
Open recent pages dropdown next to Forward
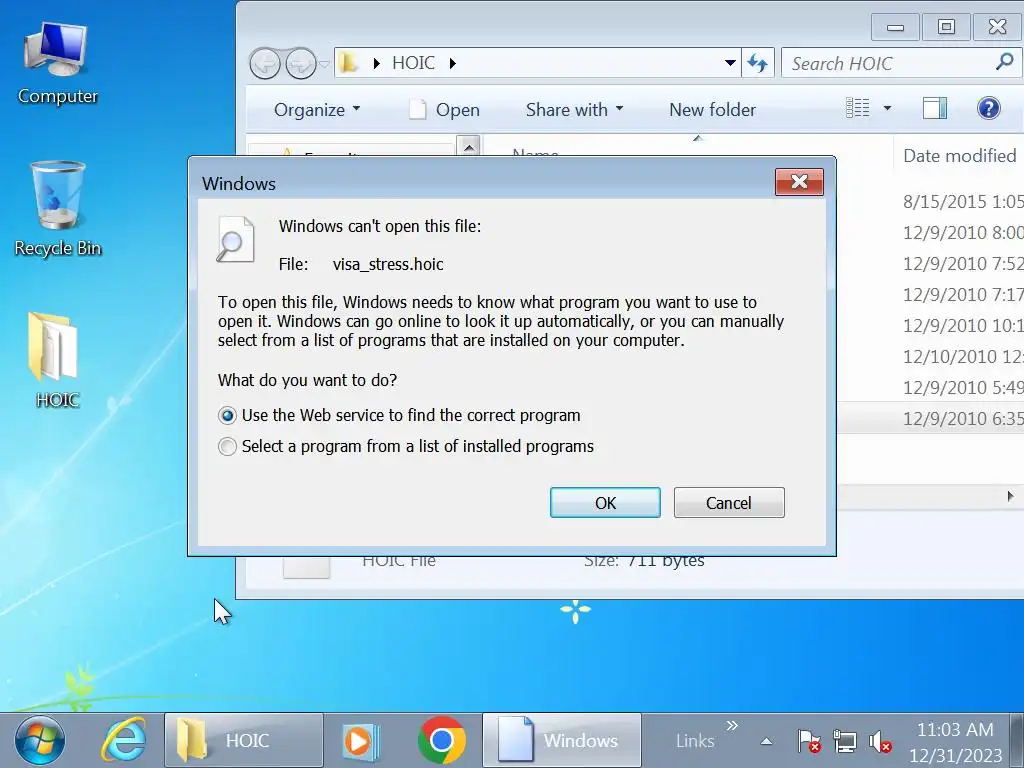point(323,64)
